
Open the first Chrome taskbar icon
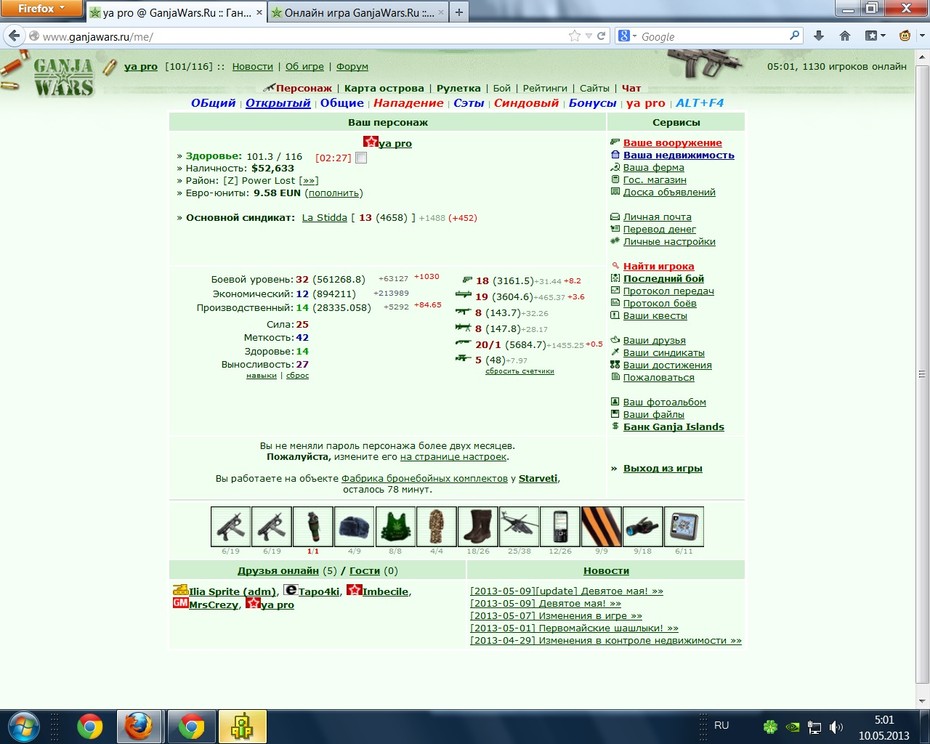click(90, 726)
